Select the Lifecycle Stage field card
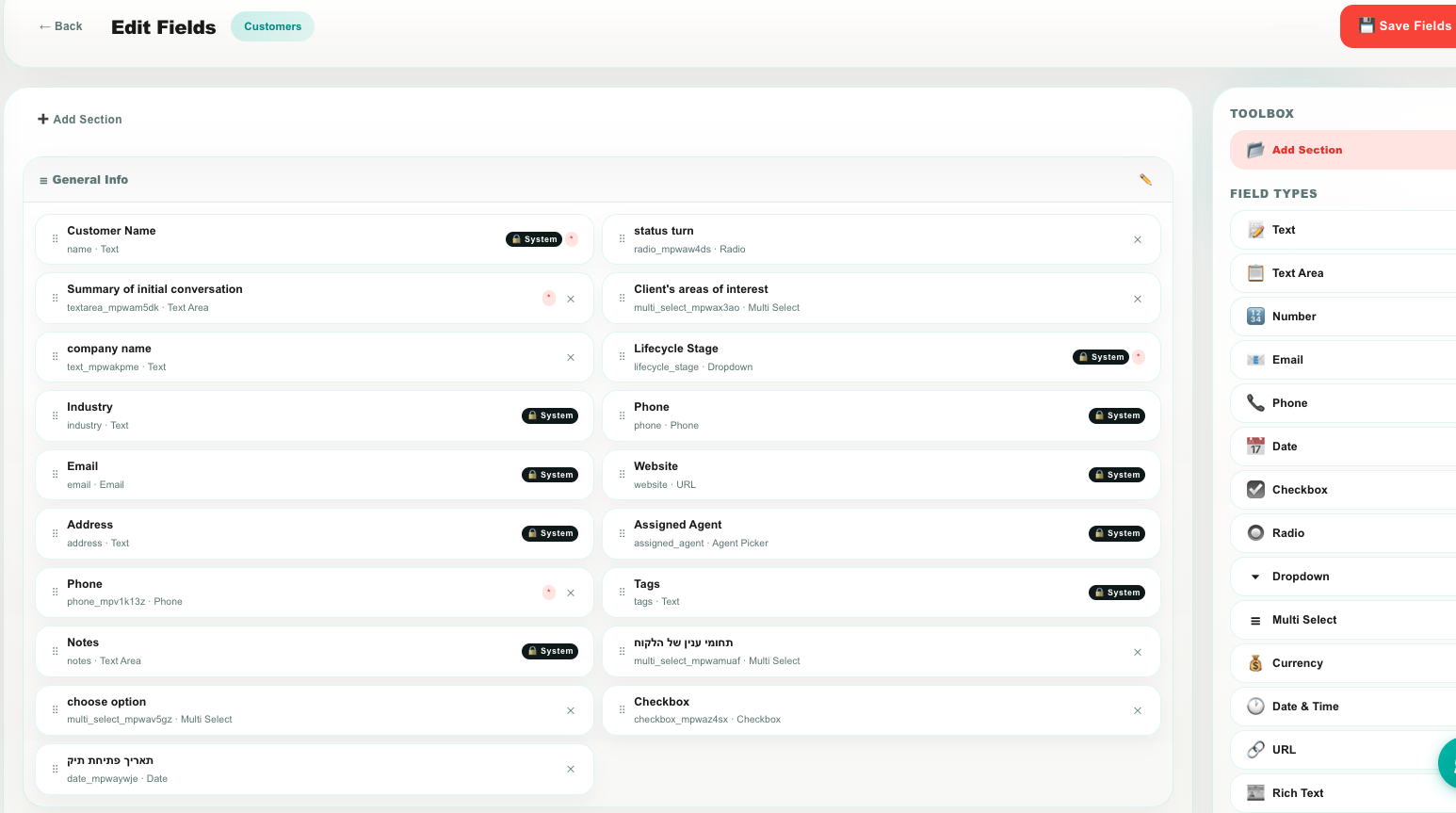This screenshot has height=813, width=1456. [x=882, y=357]
